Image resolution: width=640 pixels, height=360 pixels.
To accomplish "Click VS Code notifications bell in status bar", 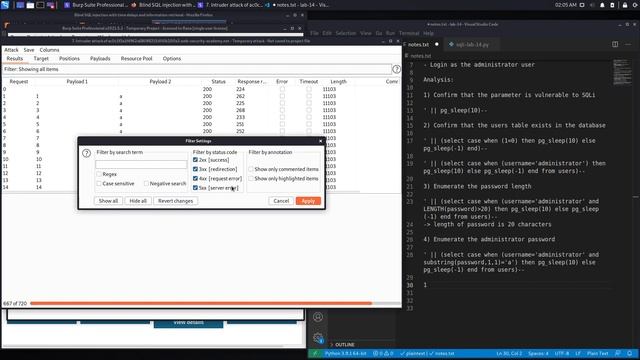I will coord(630,353).
